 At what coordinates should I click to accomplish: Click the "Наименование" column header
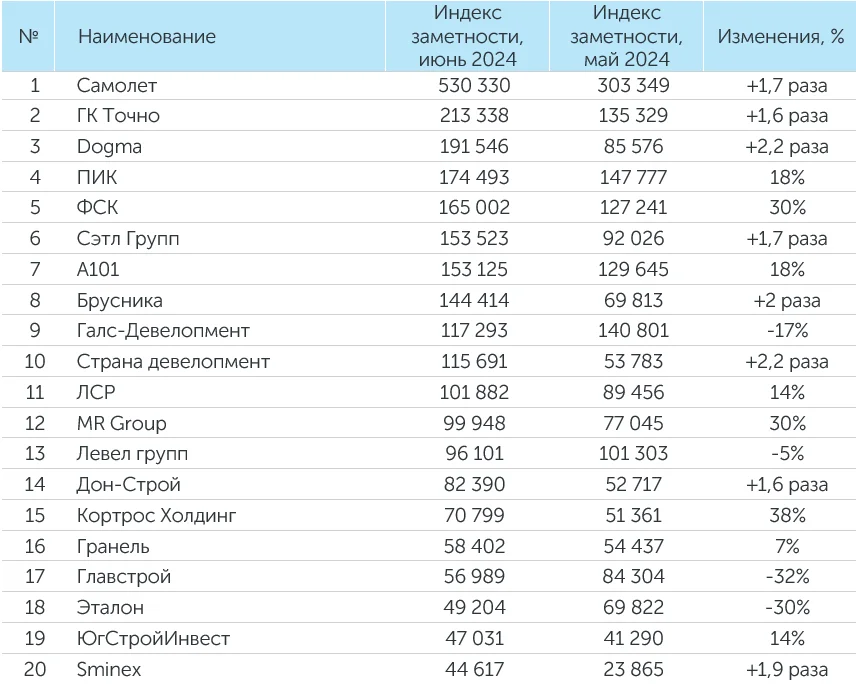click(147, 37)
